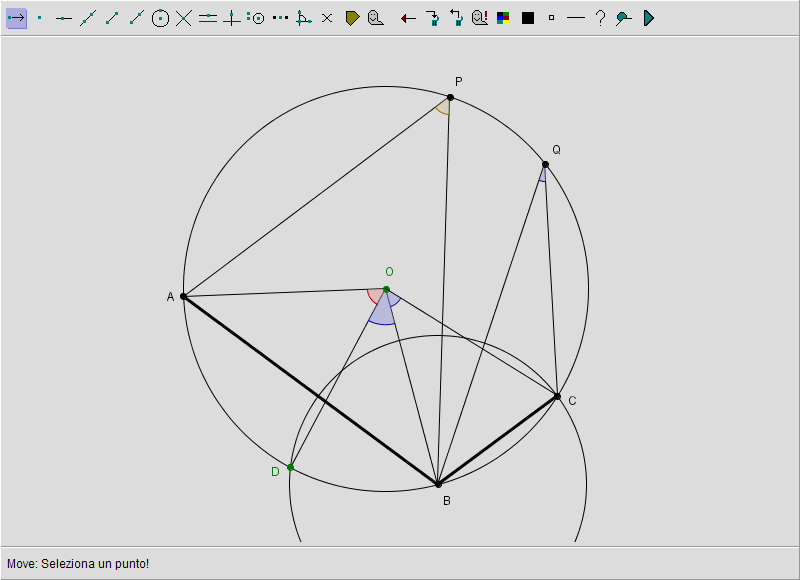Select the Angle tool

click(304, 18)
